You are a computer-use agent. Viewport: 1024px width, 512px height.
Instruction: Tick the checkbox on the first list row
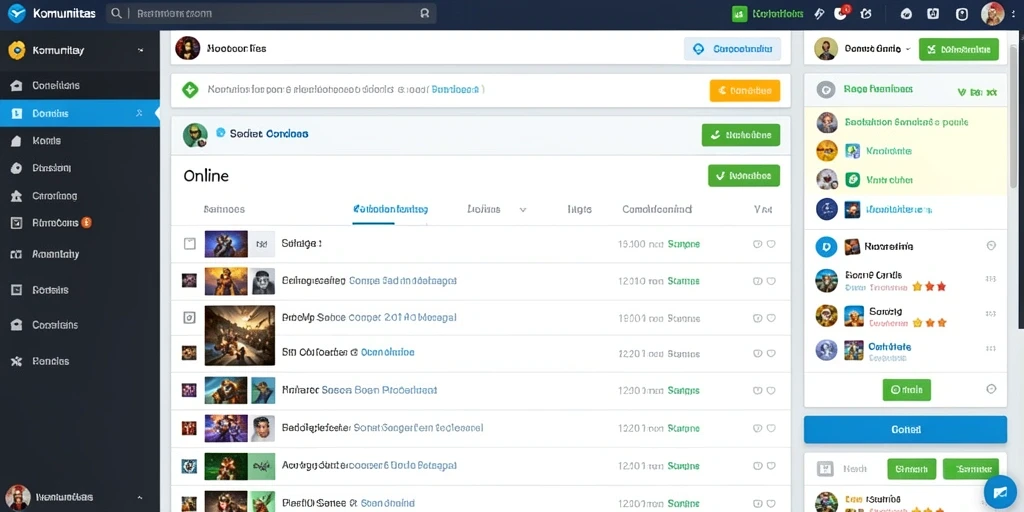(x=189, y=244)
